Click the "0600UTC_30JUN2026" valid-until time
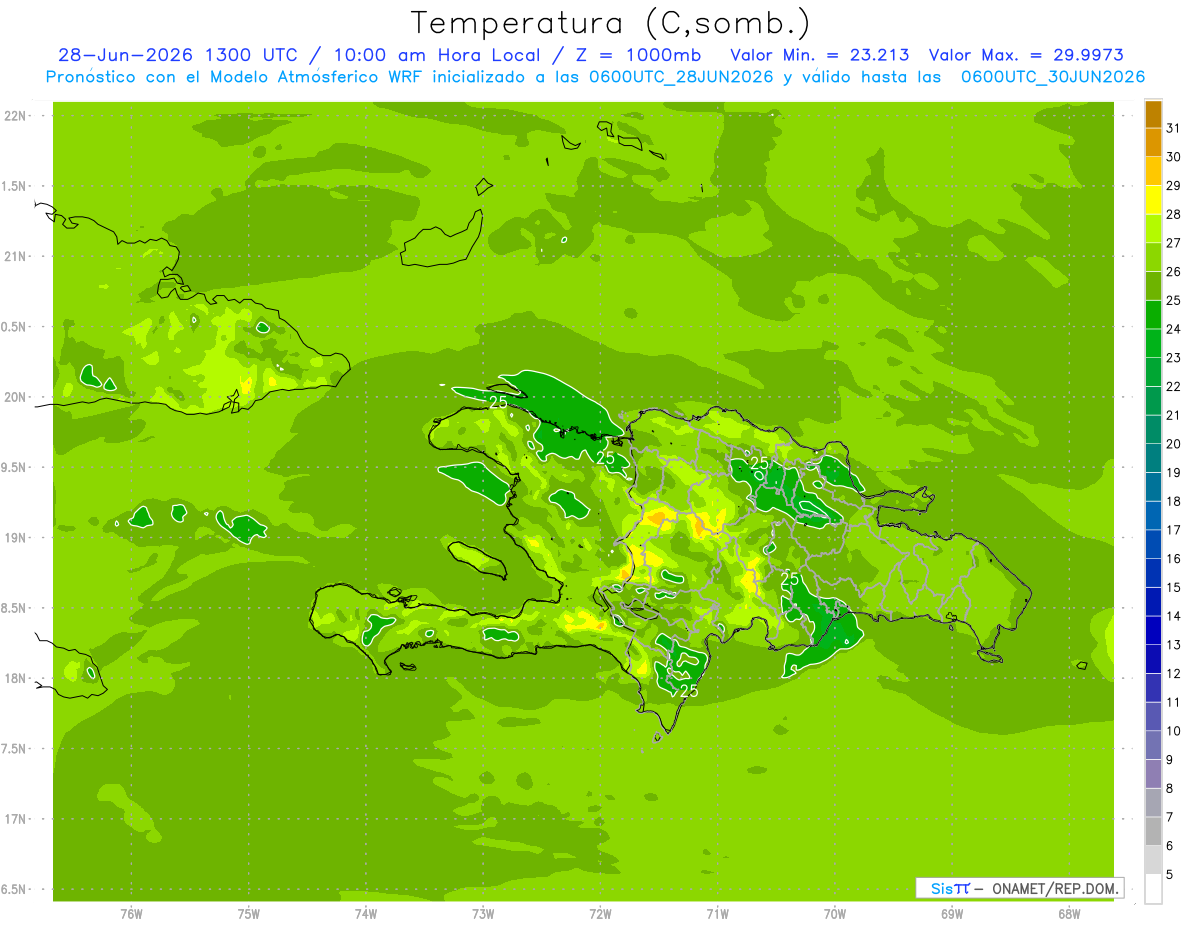The image size is (1200, 927). tap(1053, 77)
